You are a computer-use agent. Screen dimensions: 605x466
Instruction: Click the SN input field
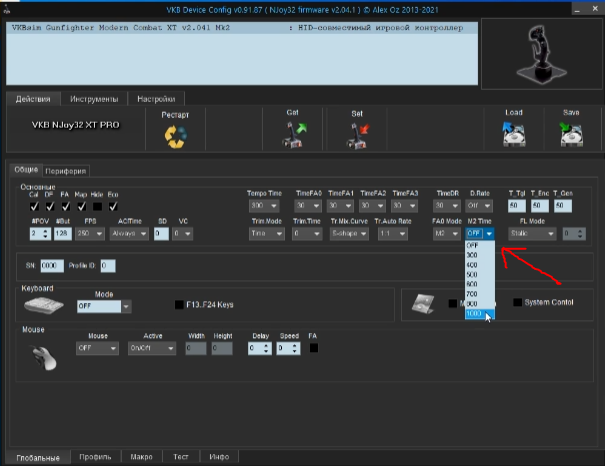coord(52,266)
